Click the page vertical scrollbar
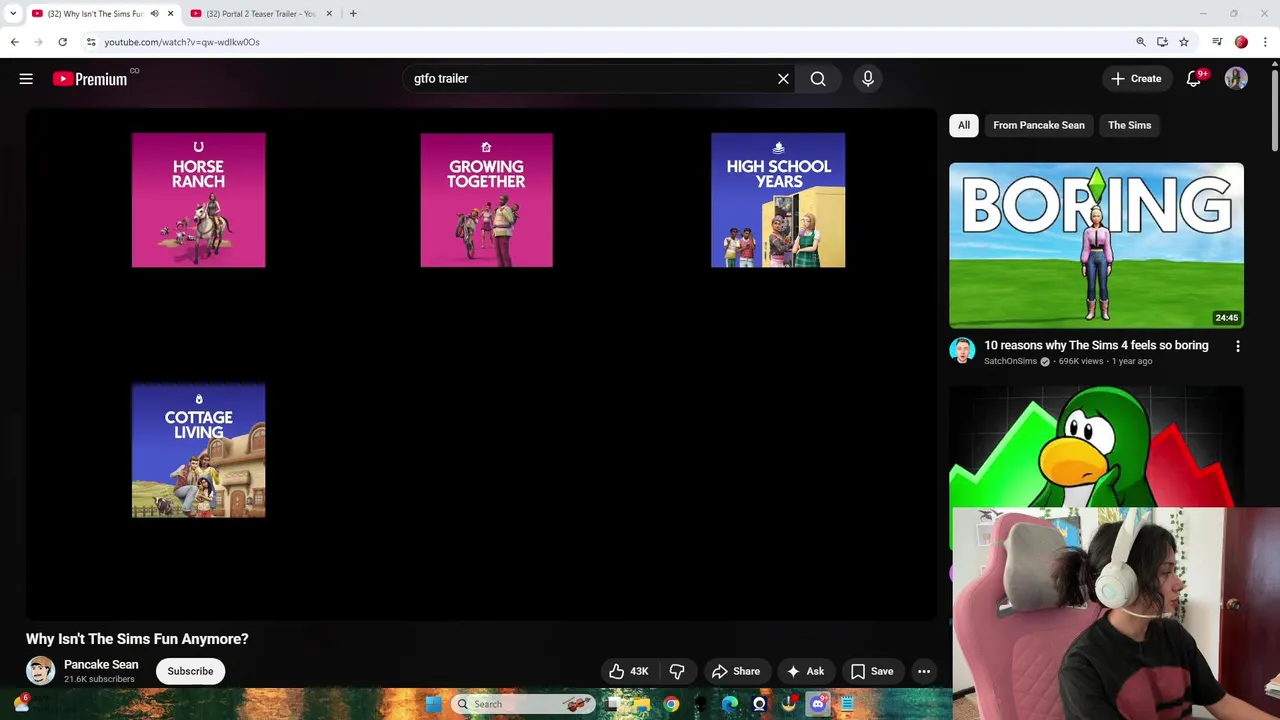 (x=1274, y=110)
